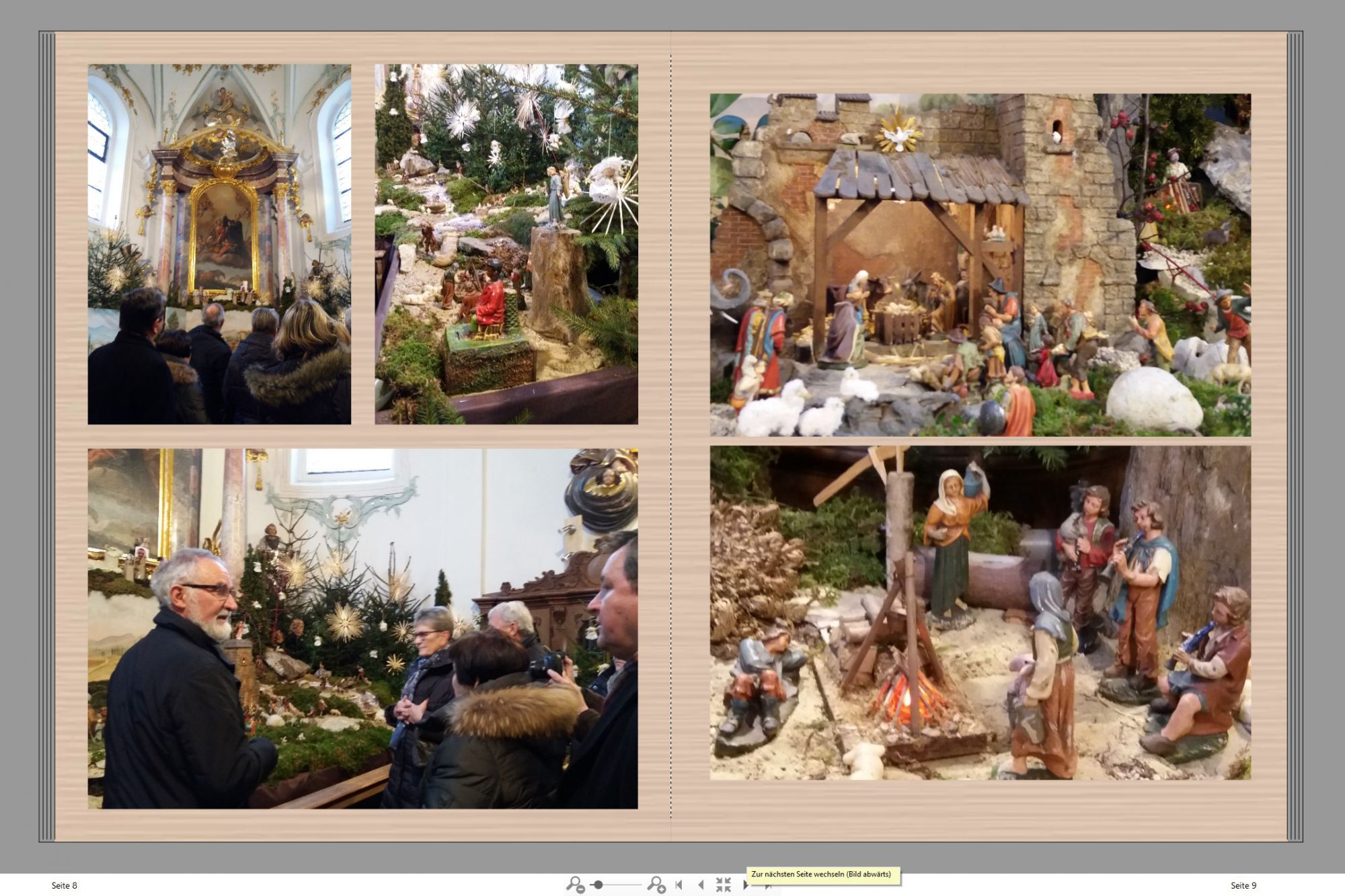Select the campfire figurines photo

(981, 613)
